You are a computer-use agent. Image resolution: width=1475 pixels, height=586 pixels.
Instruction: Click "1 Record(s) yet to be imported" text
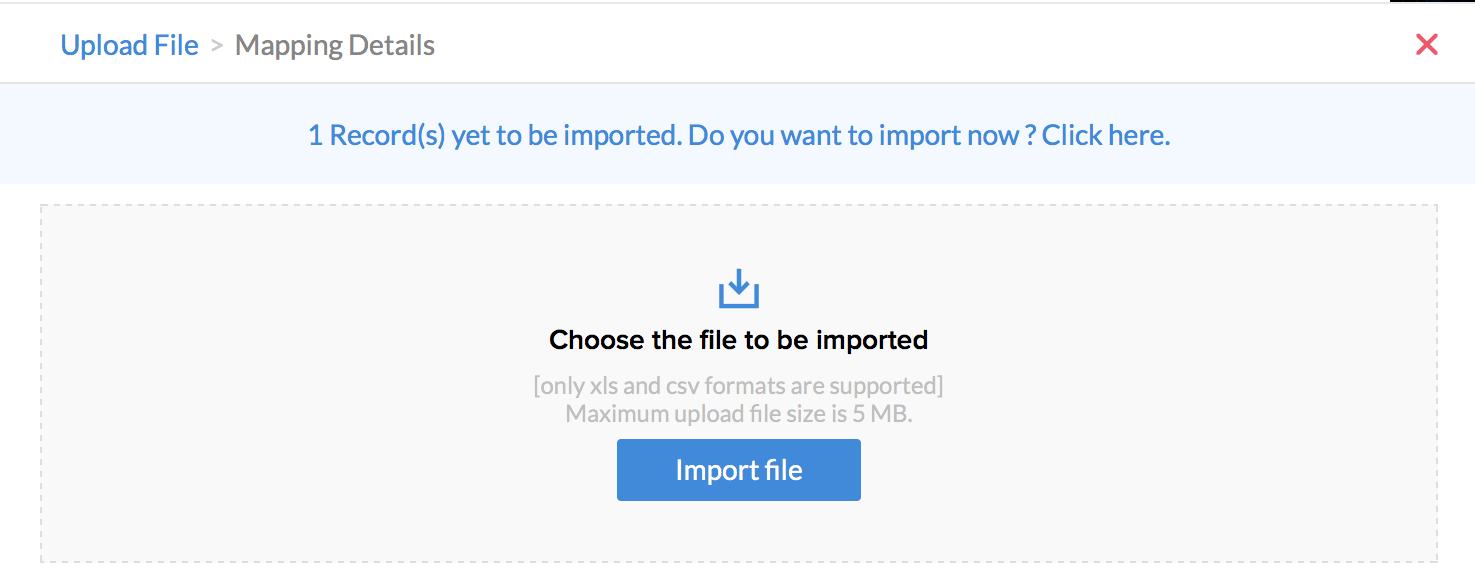tap(494, 135)
